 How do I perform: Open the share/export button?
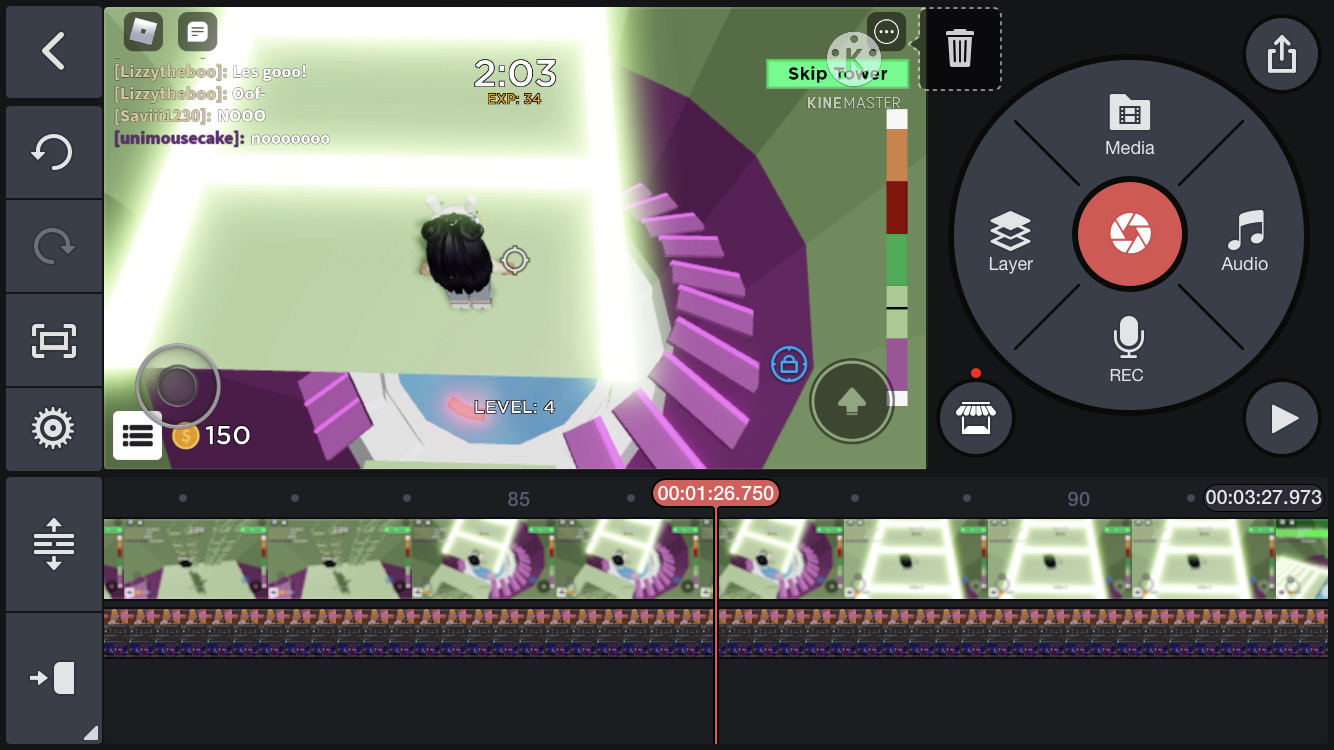coord(1281,54)
